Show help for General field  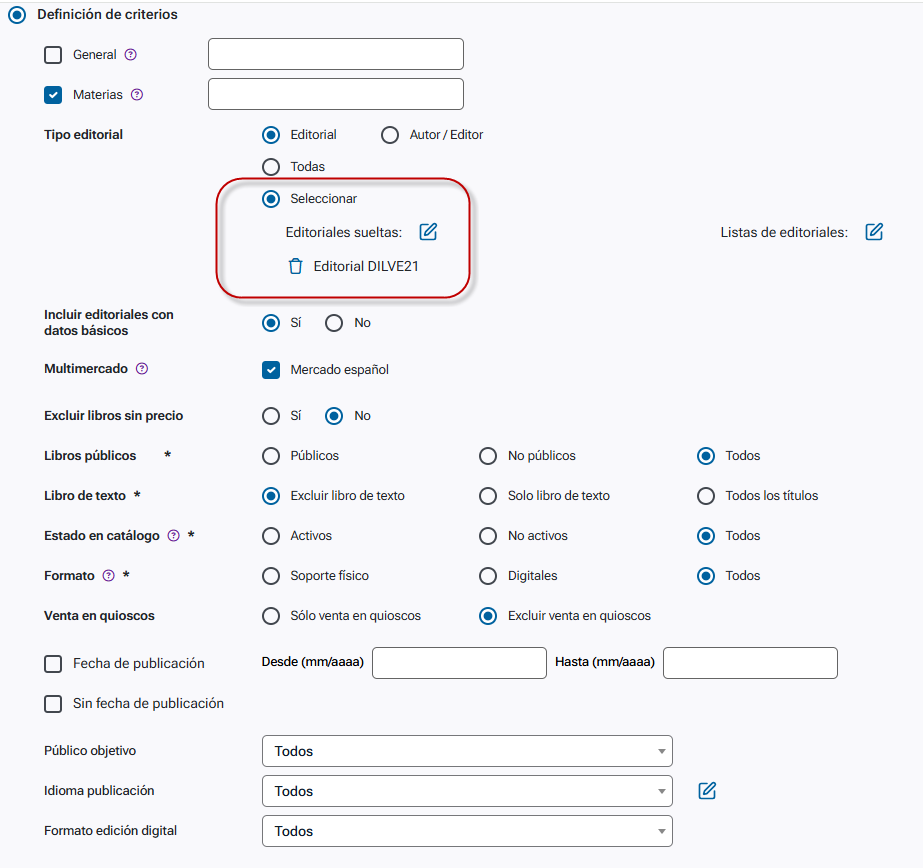point(131,55)
